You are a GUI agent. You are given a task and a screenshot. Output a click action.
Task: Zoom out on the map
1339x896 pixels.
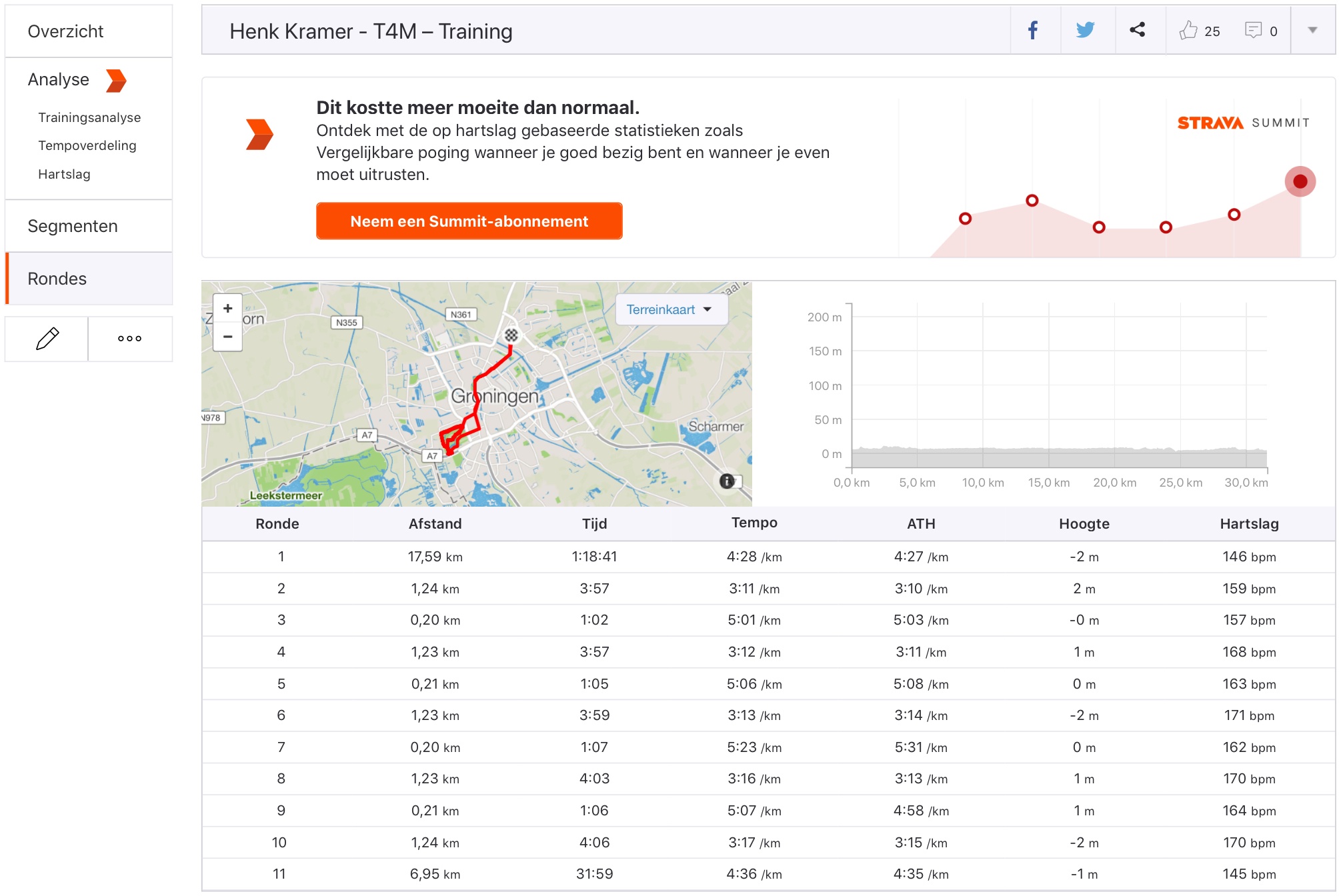227,337
